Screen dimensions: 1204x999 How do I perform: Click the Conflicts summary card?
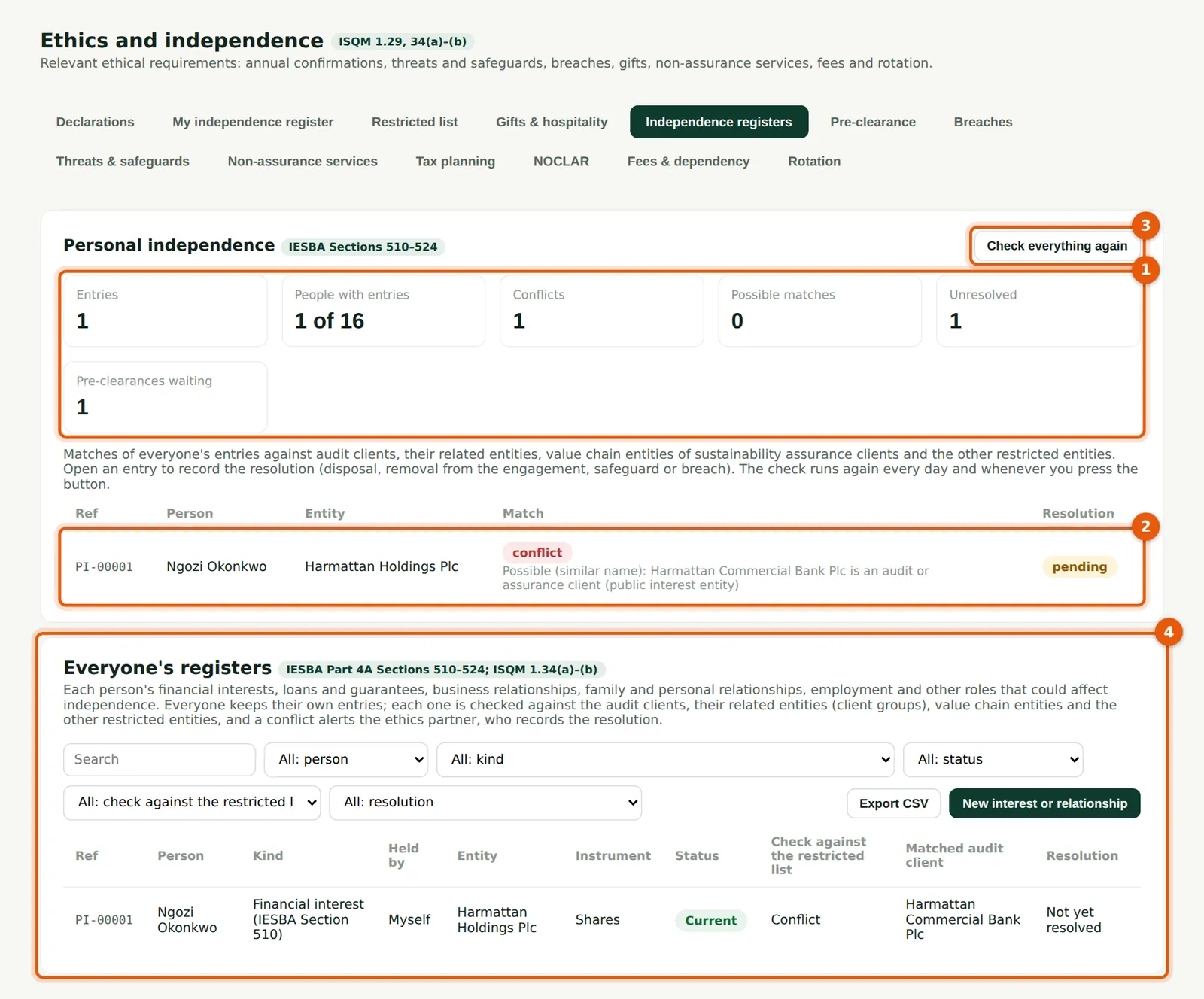click(602, 311)
